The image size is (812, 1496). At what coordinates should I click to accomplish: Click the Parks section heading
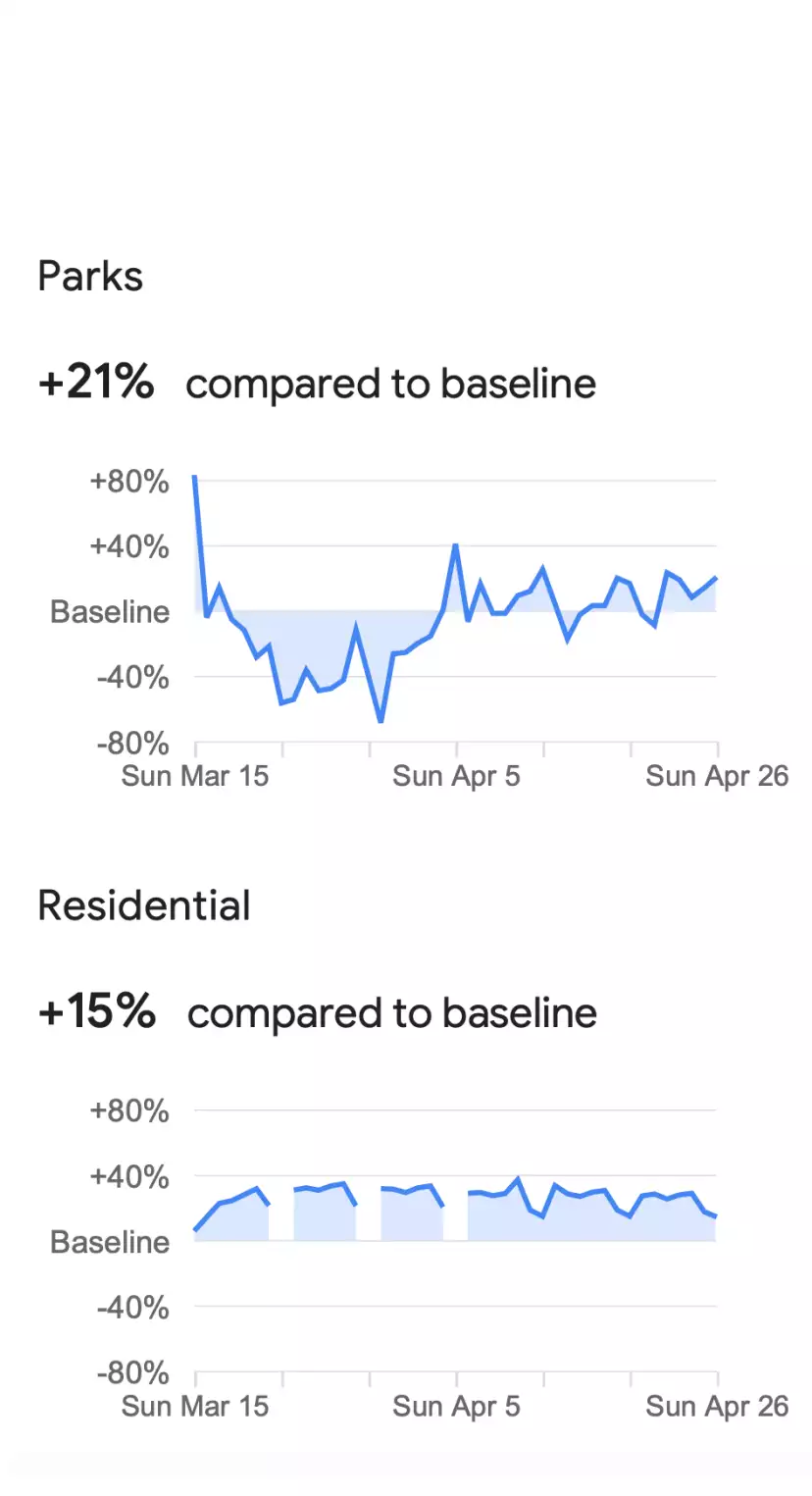tap(90, 277)
